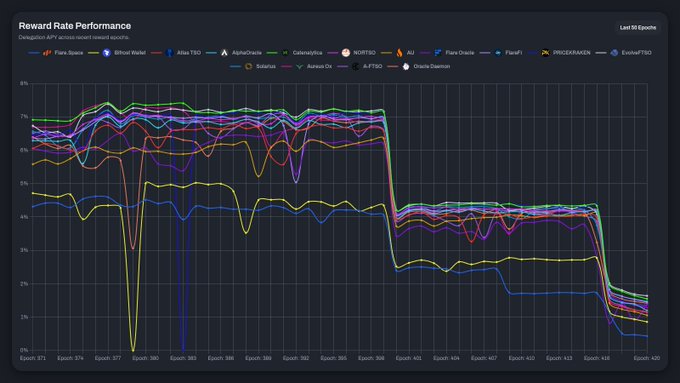Click the green line swatch before Catenalytica
The width and height of the screenshot is (680, 383).
(272, 53)
